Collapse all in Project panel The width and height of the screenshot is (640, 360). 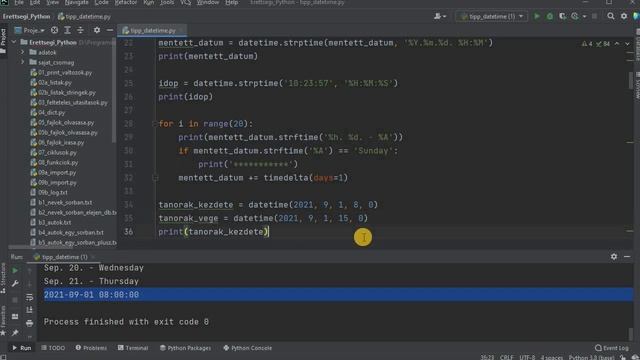point(80,30)
